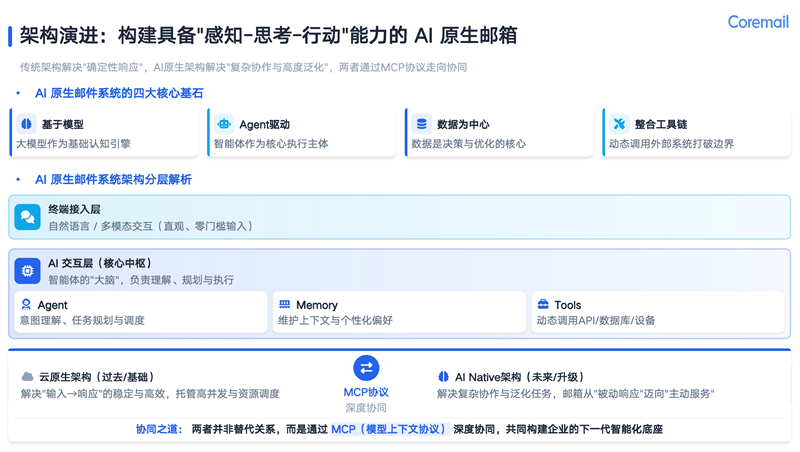Click the AI Native架构 brain icon

(443, 377)
